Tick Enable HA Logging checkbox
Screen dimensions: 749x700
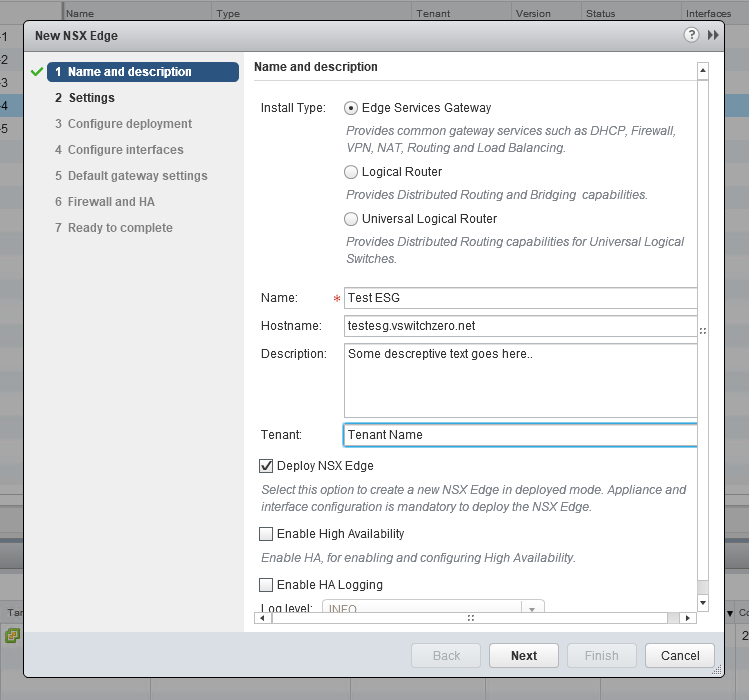coord(266,585)
